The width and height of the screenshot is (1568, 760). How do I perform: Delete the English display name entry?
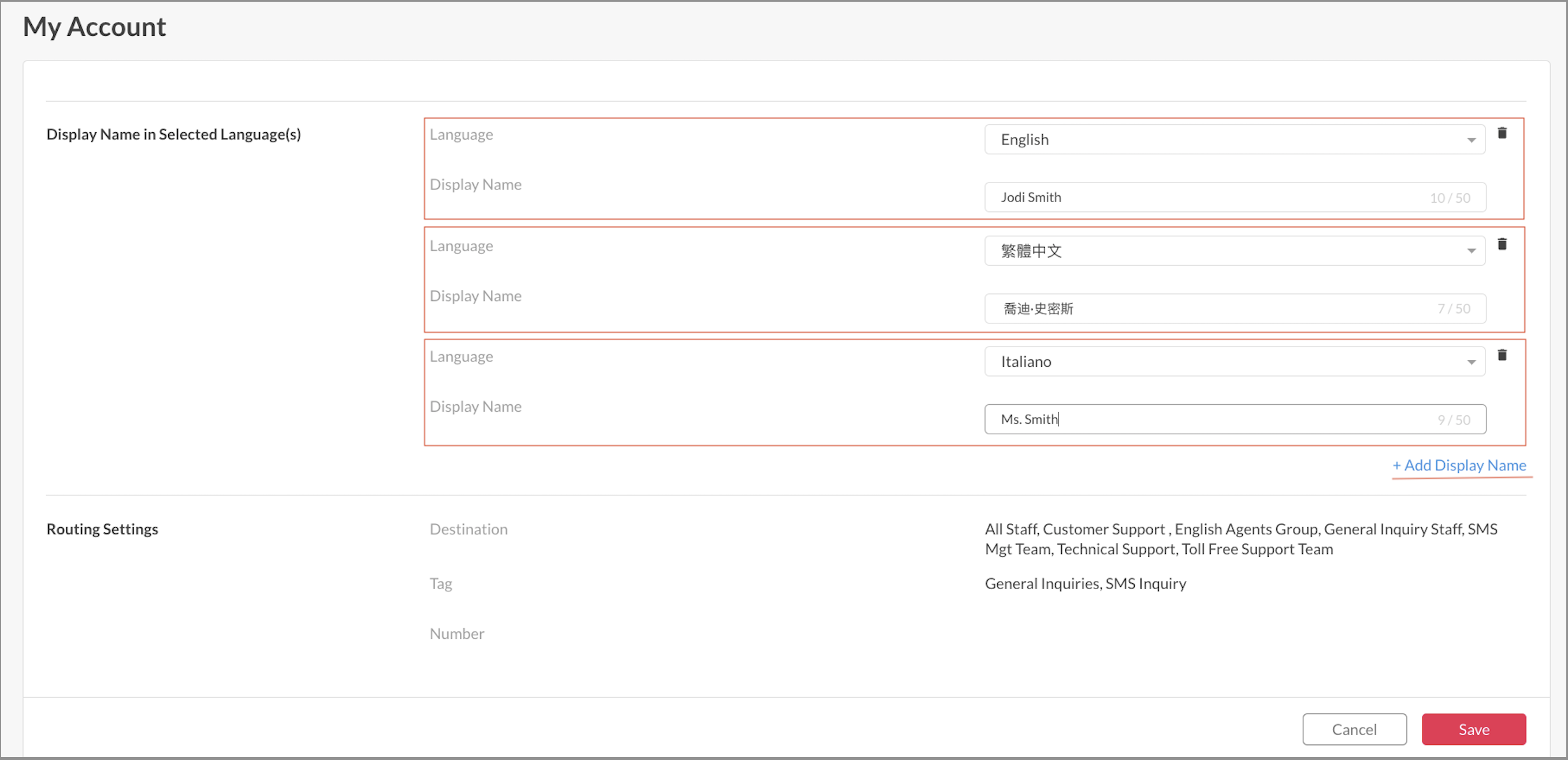[x=1502, y=133]
